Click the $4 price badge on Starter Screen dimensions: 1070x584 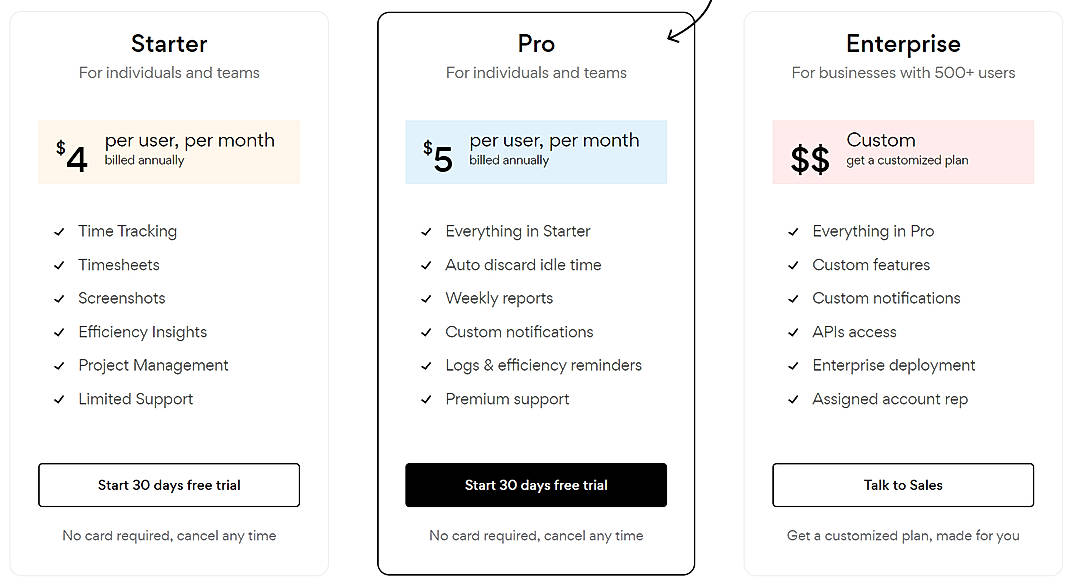click(x=168, y=152)
